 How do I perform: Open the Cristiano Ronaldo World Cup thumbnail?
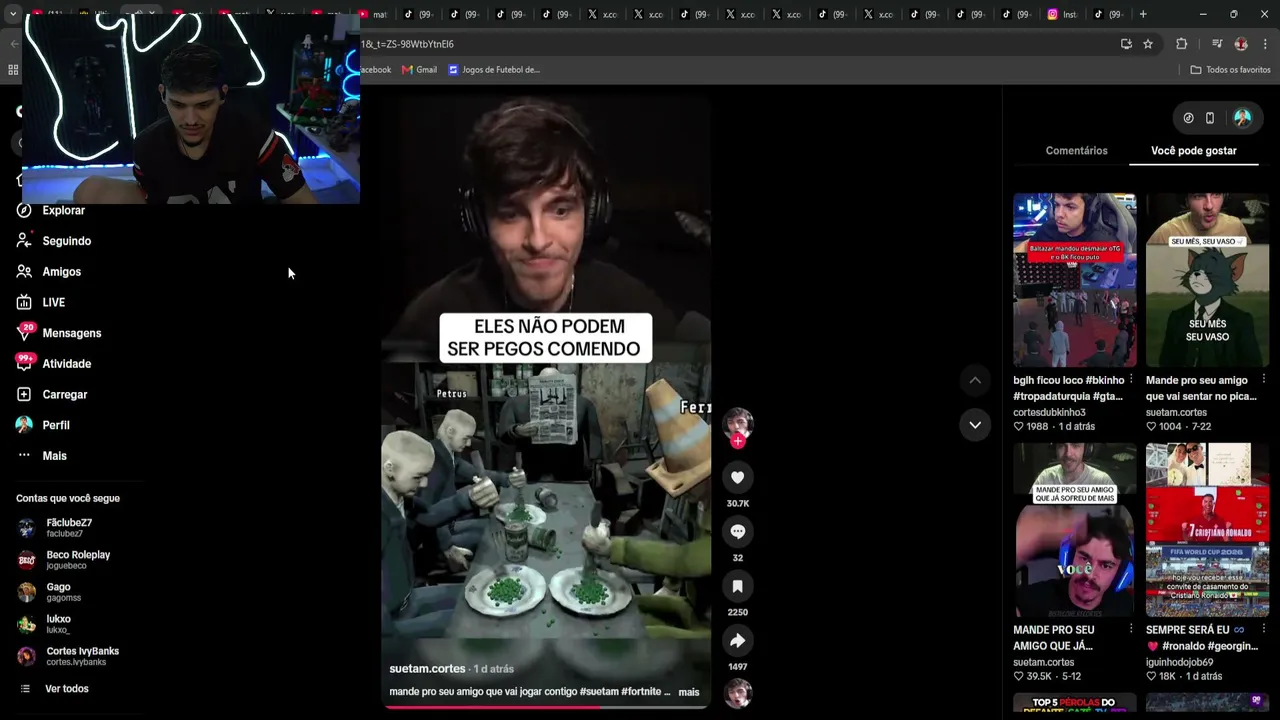coord(1207,530)
